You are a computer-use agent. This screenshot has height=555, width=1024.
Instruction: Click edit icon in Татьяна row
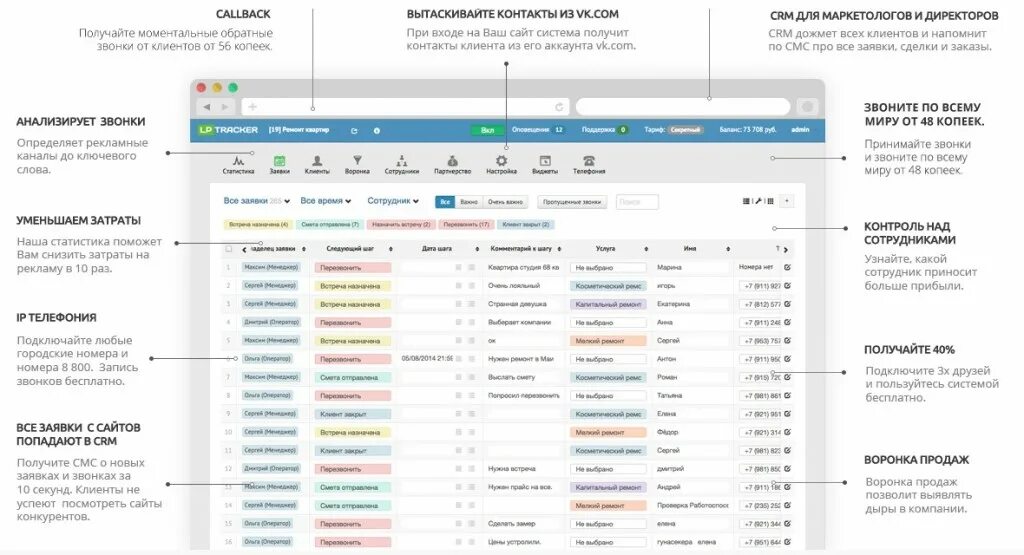[787, 395]
